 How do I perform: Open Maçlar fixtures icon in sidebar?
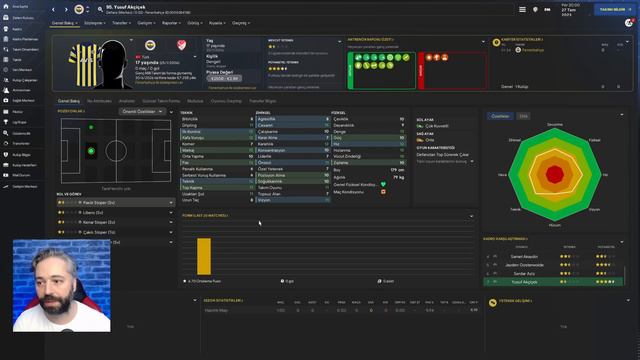(x=6, y=111)
